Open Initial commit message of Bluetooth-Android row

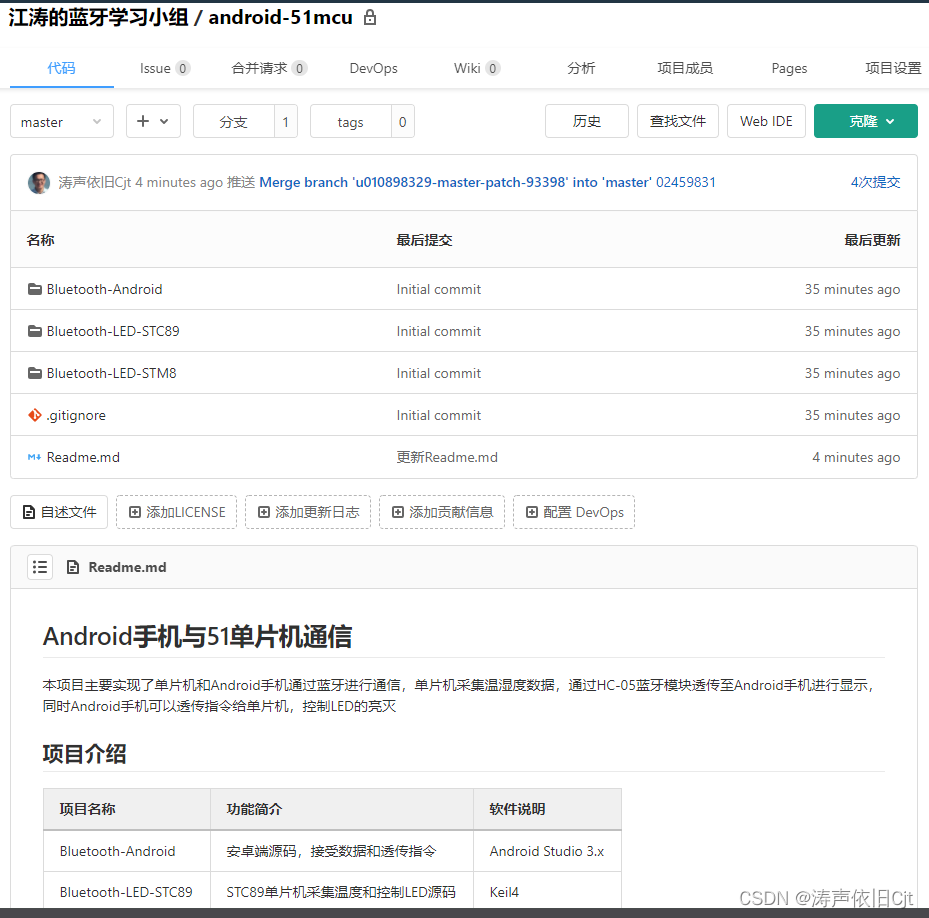pyautogui.click(x=439, y=289)
